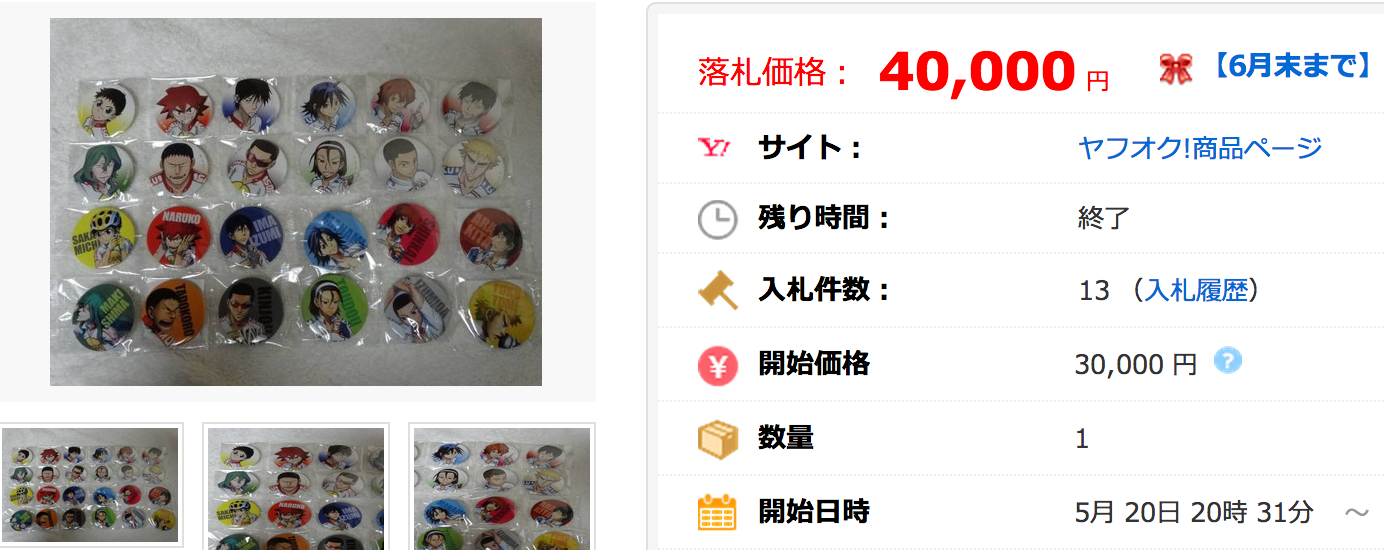Click the clock icon beside 残り時間
1384x550 pixels.
click(x=717, y=219)
